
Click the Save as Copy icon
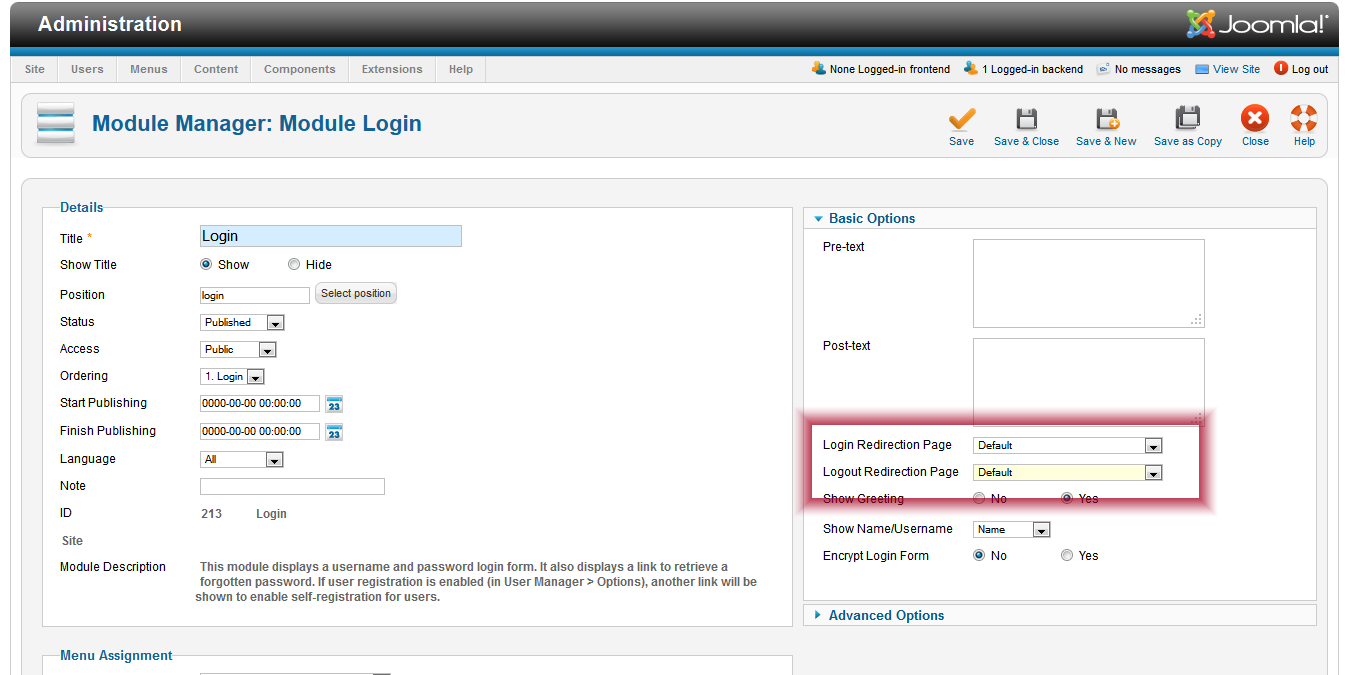click(1187, 120)
